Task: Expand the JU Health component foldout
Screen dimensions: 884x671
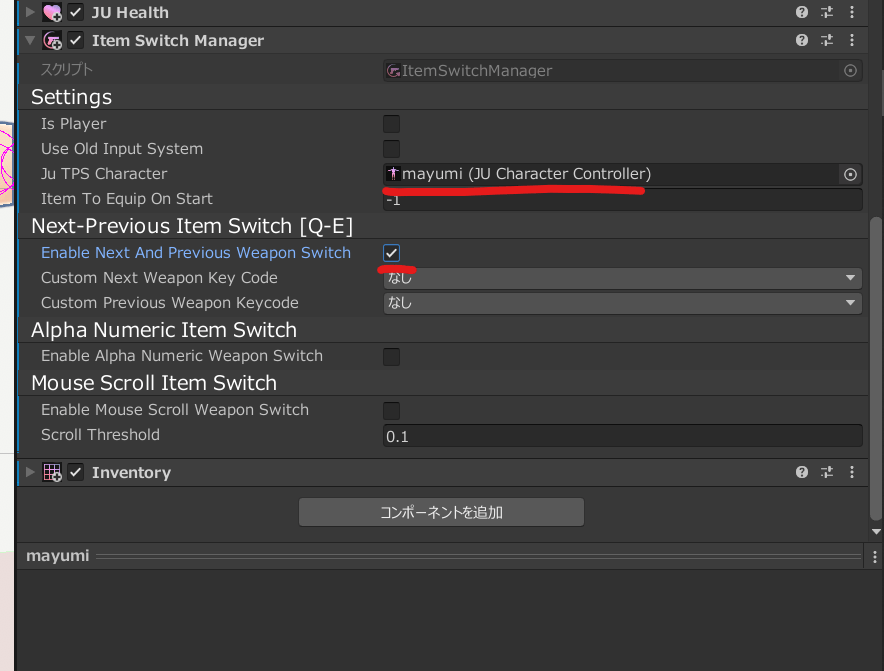Action: (x=29, y=13)
